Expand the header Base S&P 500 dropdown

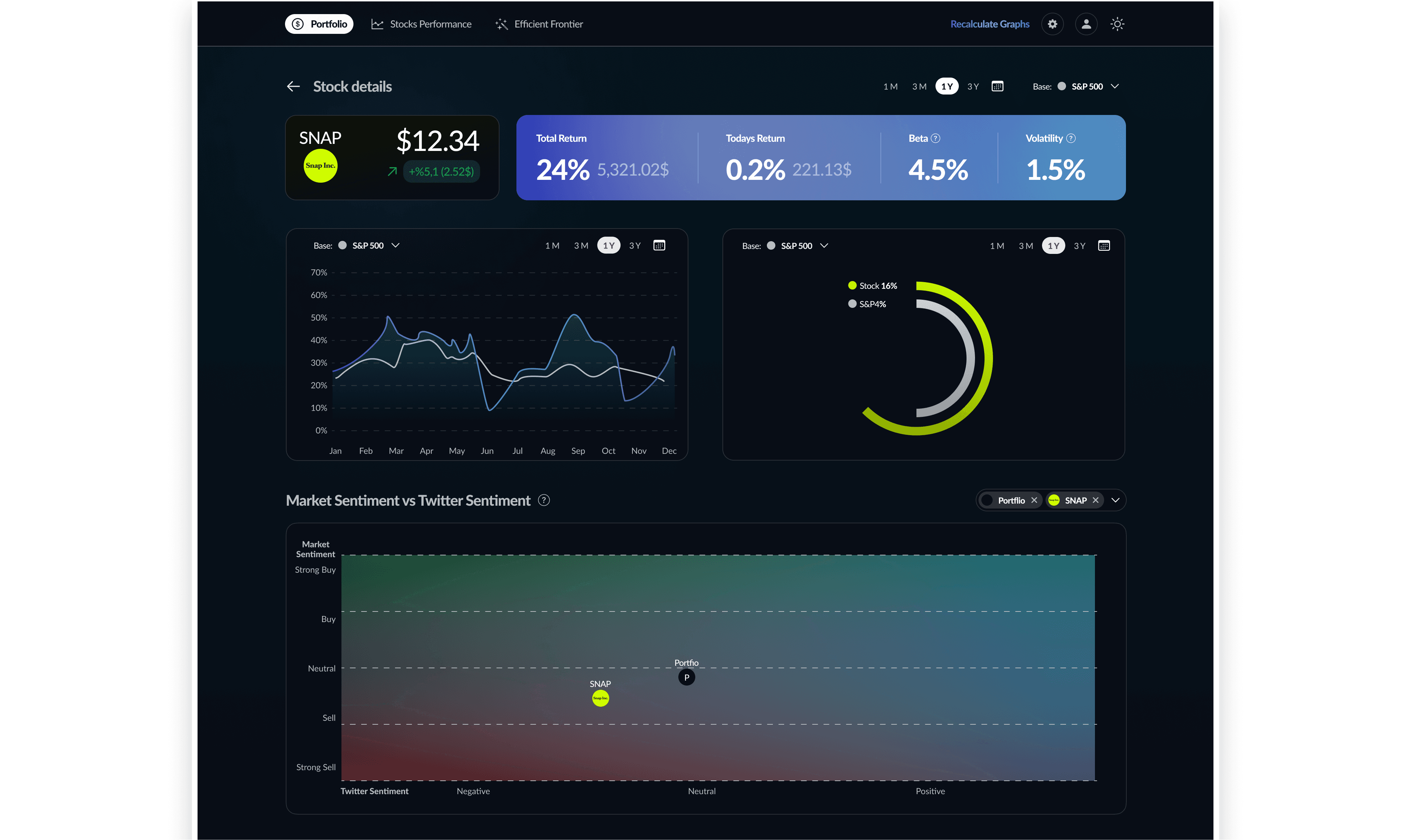(x=1115, y=87)
